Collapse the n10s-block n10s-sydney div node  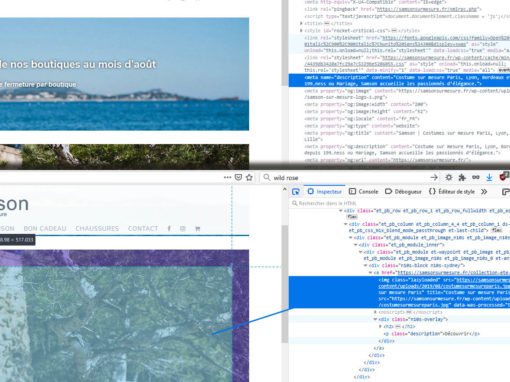tap(366, 265)
